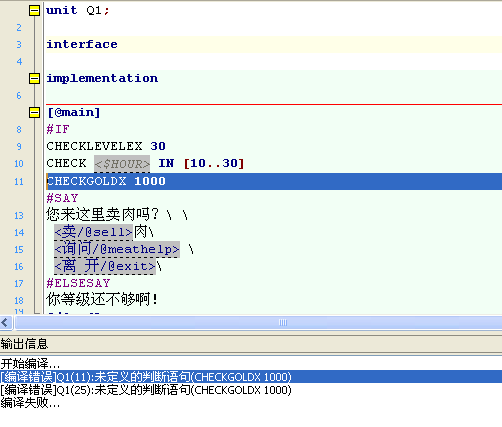Click the #ELSESAY directive
Viewport: 502px width, 427px height.
click(x=78, y=283)
